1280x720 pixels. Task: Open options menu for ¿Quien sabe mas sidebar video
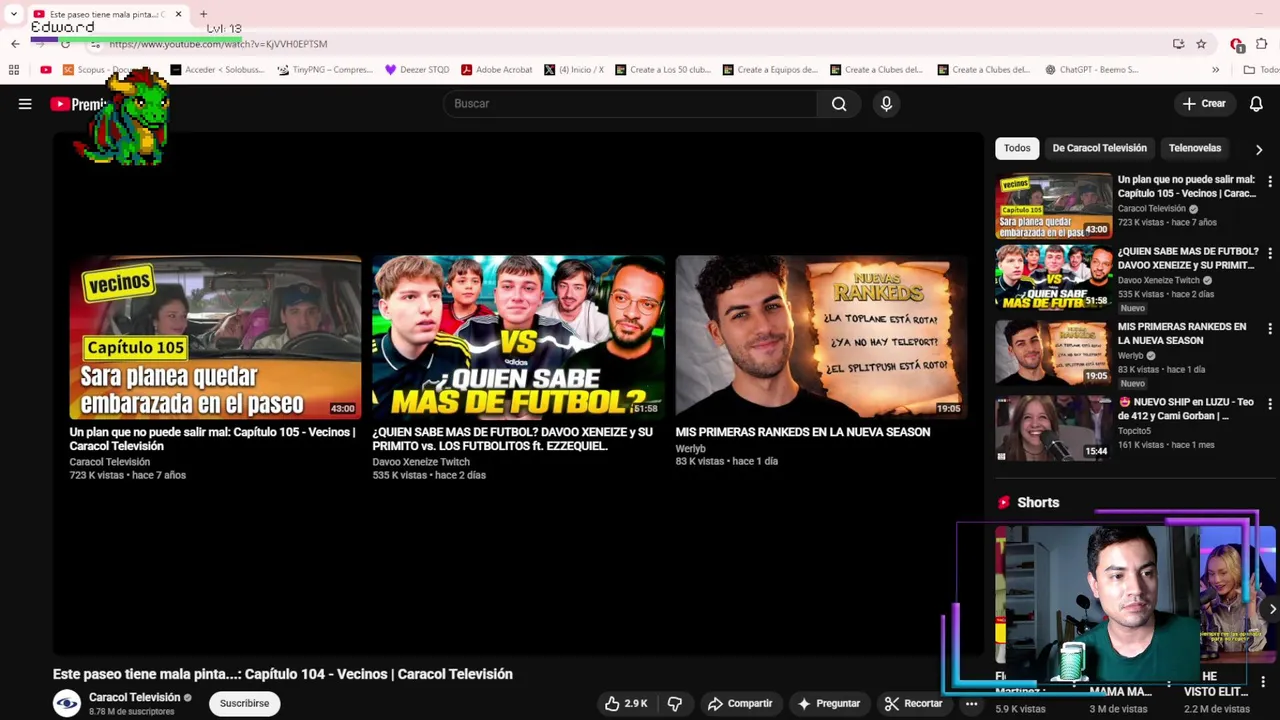click(1270, 254)
